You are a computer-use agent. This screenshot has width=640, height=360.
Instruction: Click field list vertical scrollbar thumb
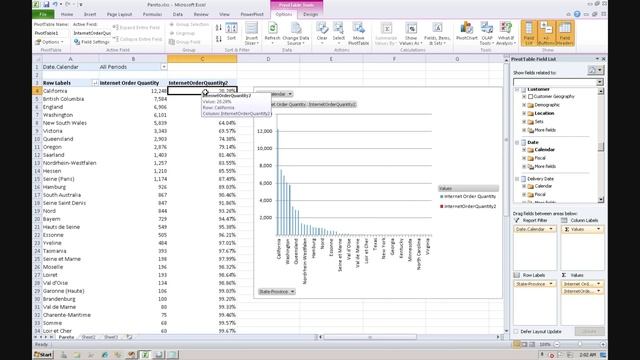pos(601,147)
